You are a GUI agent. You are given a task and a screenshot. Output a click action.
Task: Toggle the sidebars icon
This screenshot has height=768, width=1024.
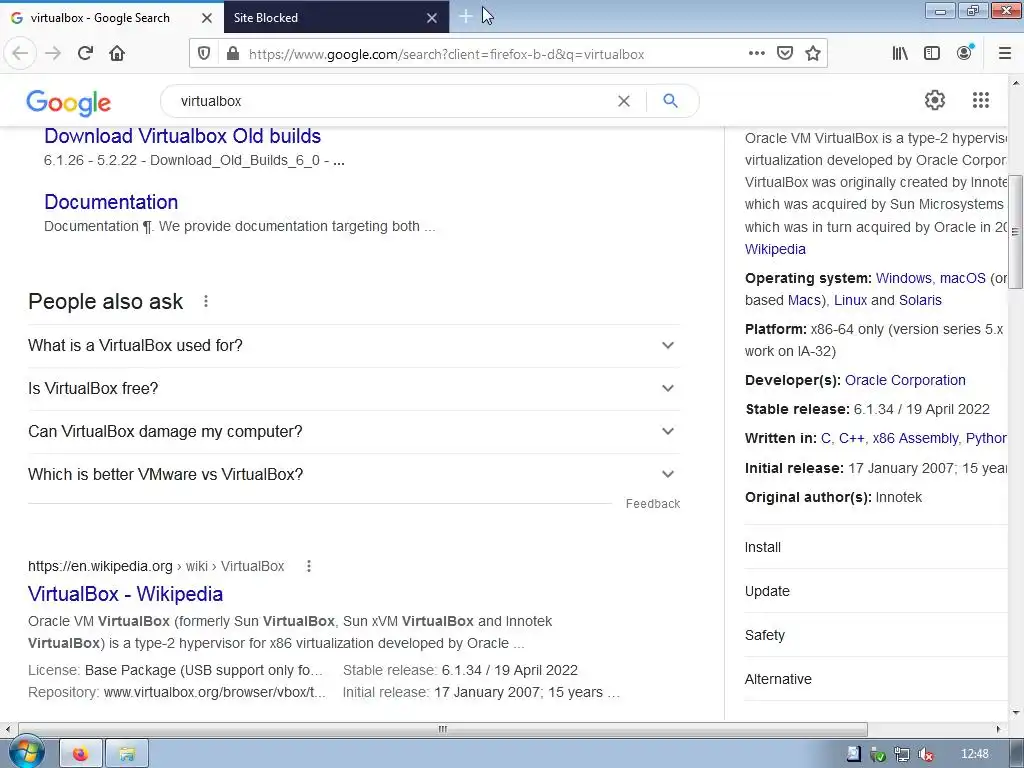coord(932,53)
